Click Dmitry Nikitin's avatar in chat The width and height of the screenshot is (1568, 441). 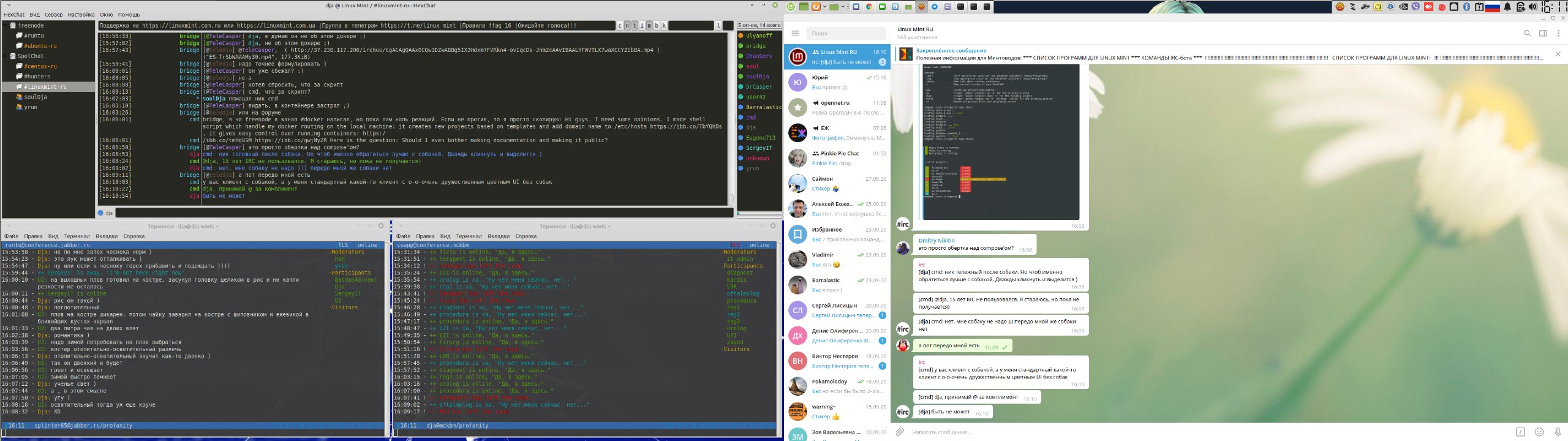[x=903, y=247]
